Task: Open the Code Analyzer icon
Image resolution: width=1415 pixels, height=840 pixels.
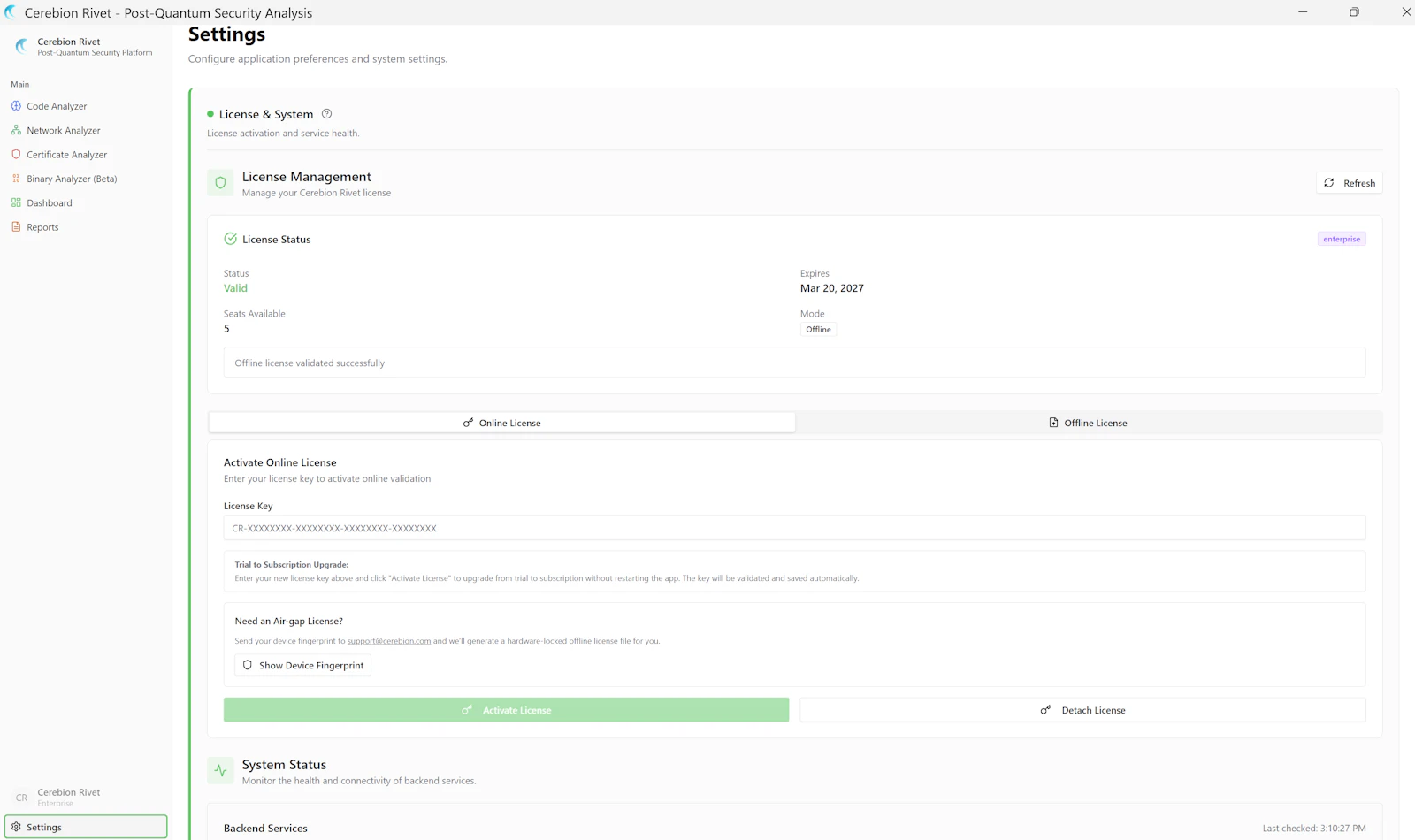Action: coord(16,106)
